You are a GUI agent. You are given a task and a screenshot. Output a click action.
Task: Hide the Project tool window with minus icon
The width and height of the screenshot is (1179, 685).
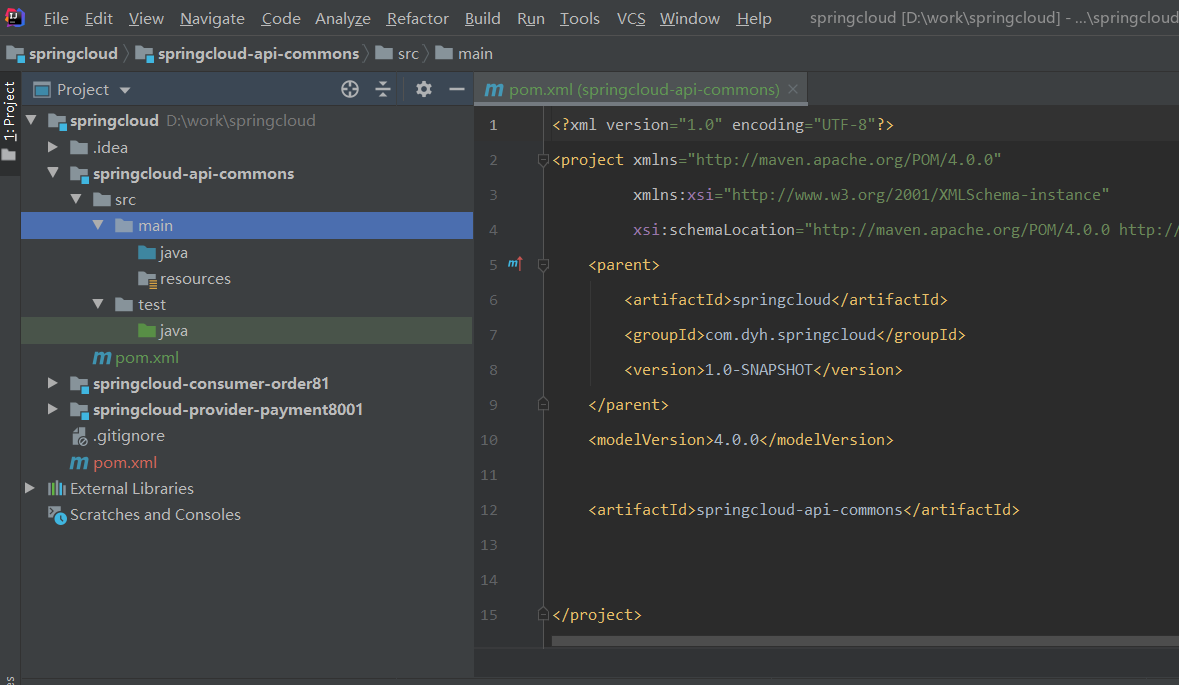click(456, 89)
